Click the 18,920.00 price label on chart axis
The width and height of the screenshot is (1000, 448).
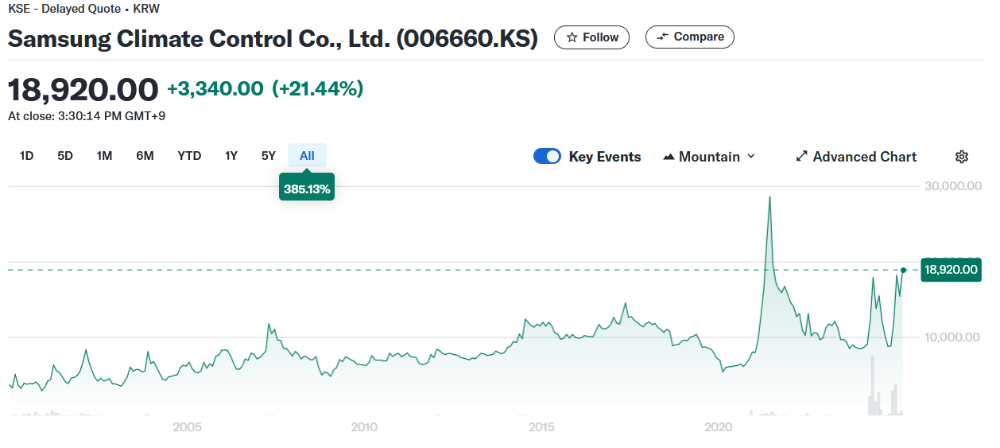(x=951, y=270)
